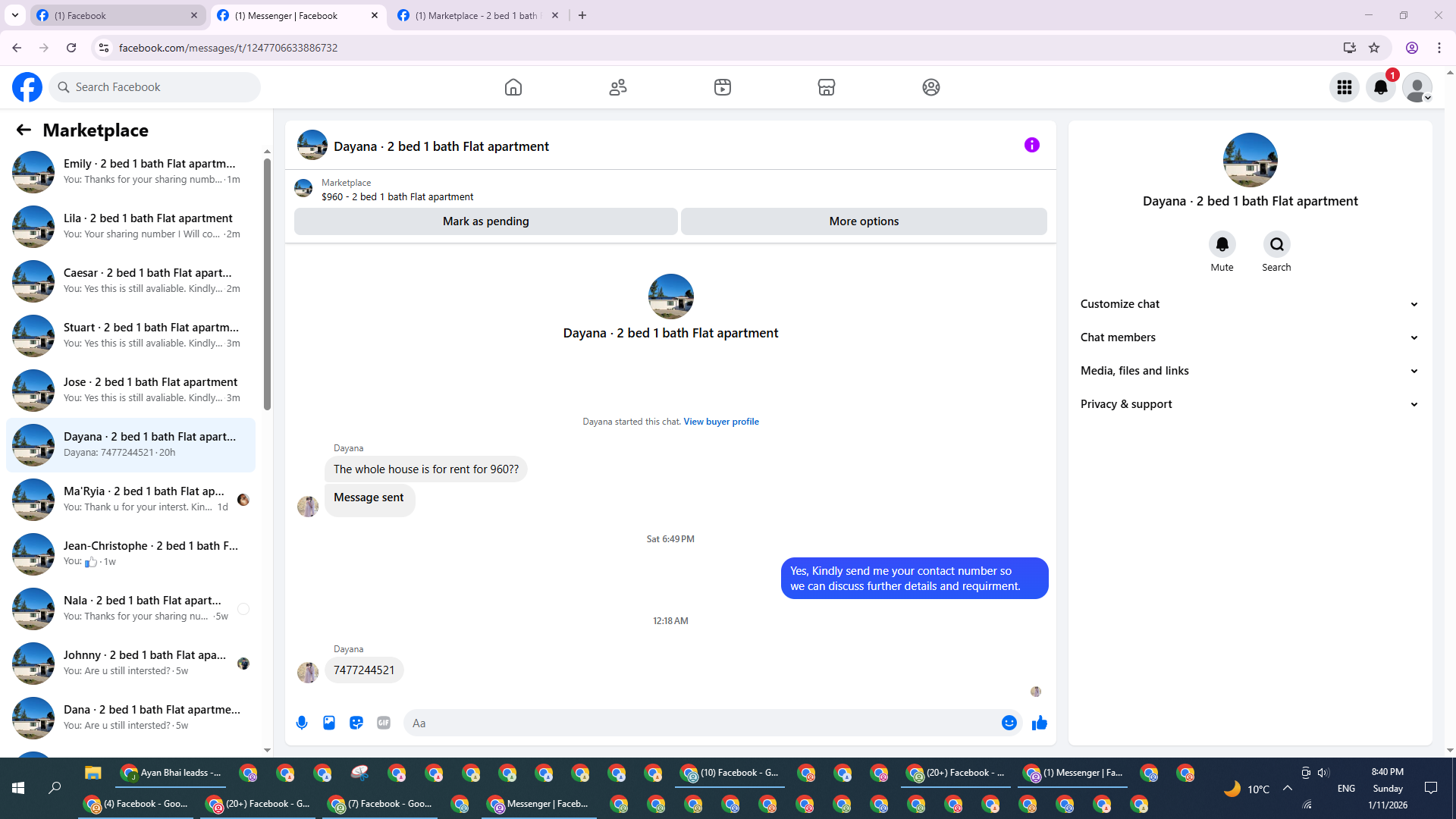Screen dimensions: 1456x819
Task: Open Caesar's chat conversation
Action: click(x=130, y=281)
